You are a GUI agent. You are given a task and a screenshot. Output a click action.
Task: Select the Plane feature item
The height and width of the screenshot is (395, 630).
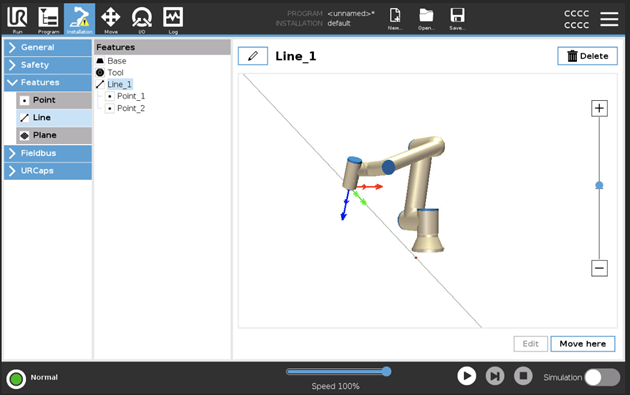(54, 135)
